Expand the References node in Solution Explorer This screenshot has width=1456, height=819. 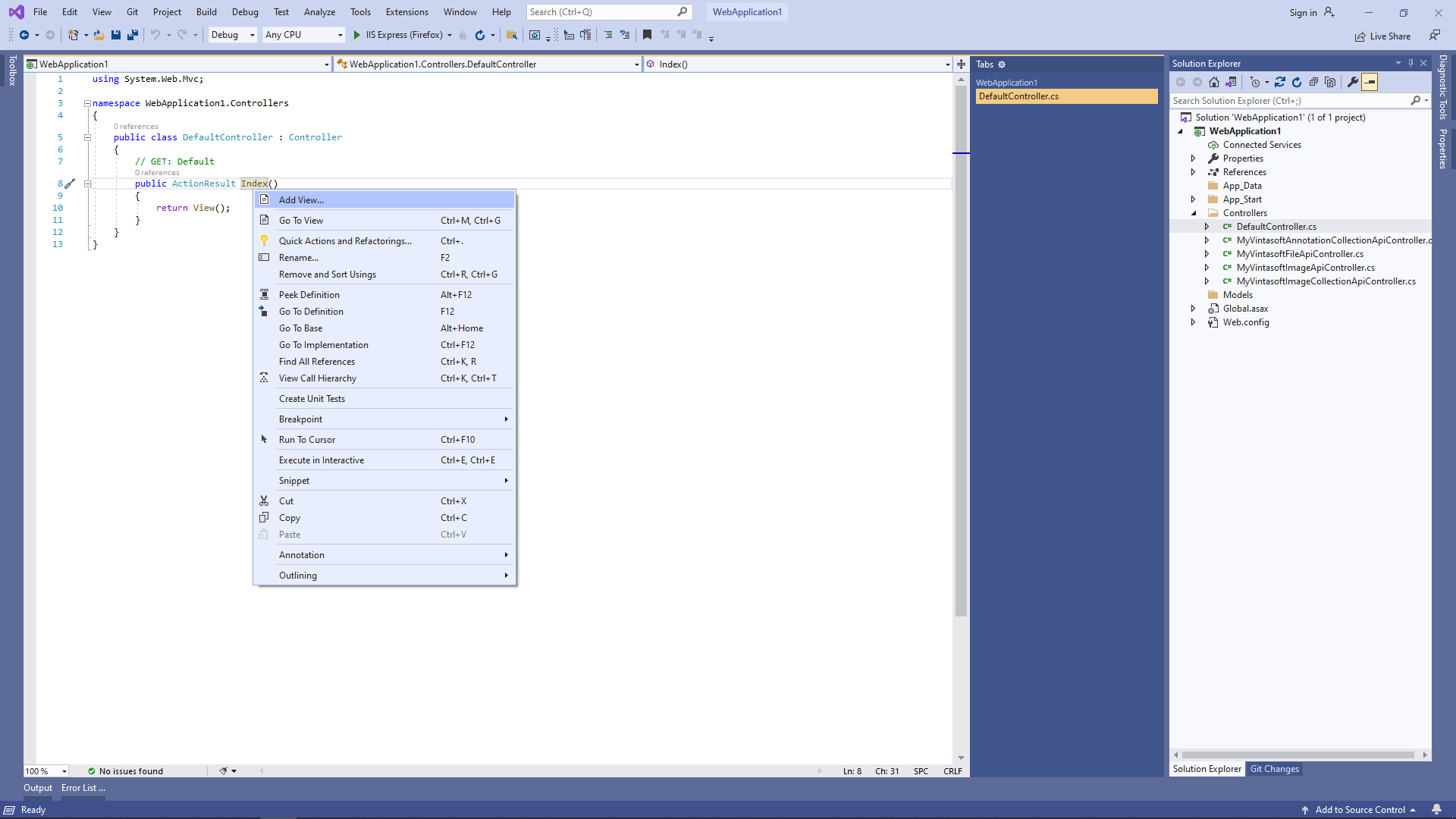click(1193, 172)
